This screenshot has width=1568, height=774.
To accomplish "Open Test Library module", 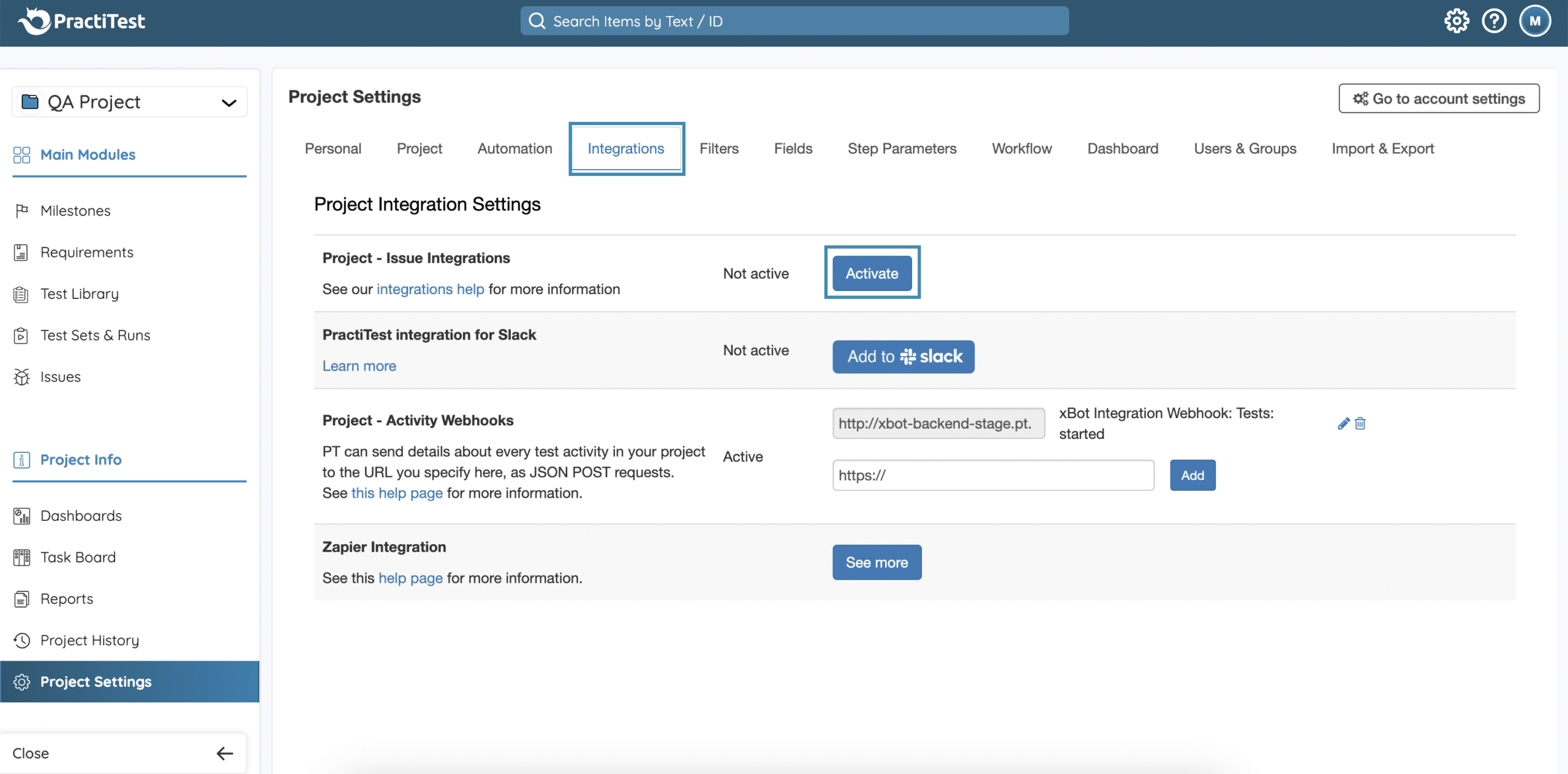I will [x=80, y=294].
